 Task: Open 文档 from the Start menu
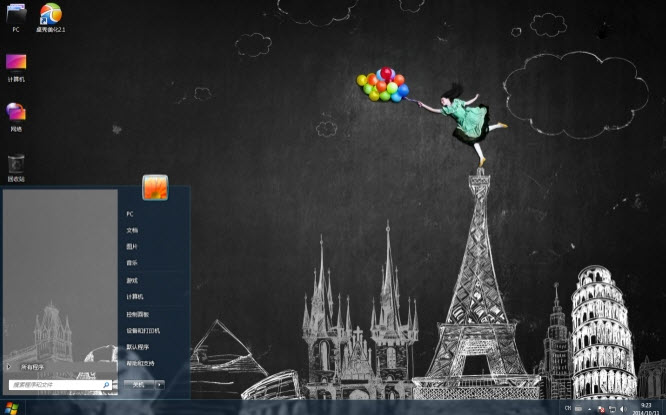pos(132,230)
